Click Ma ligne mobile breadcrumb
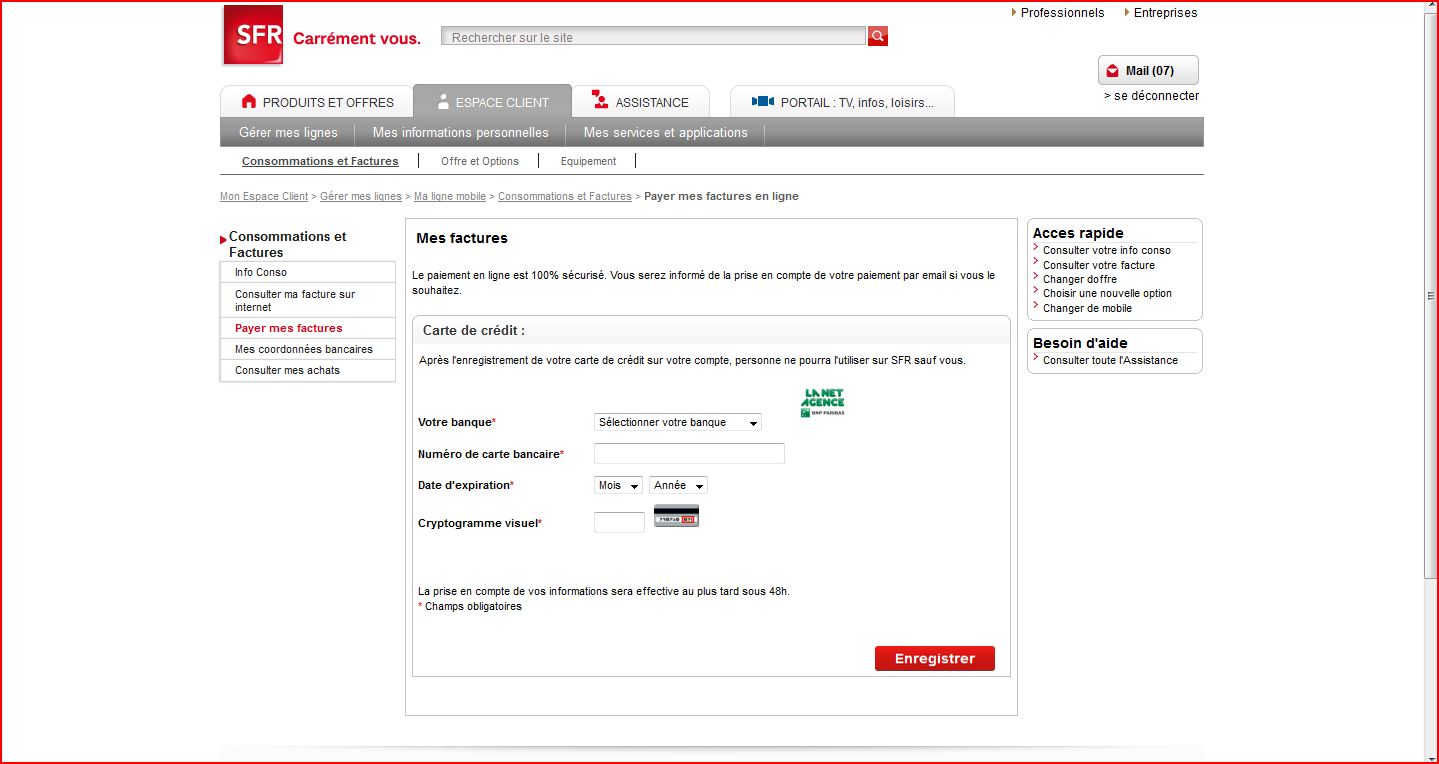Screen dimensions: 1439x764 450,196
